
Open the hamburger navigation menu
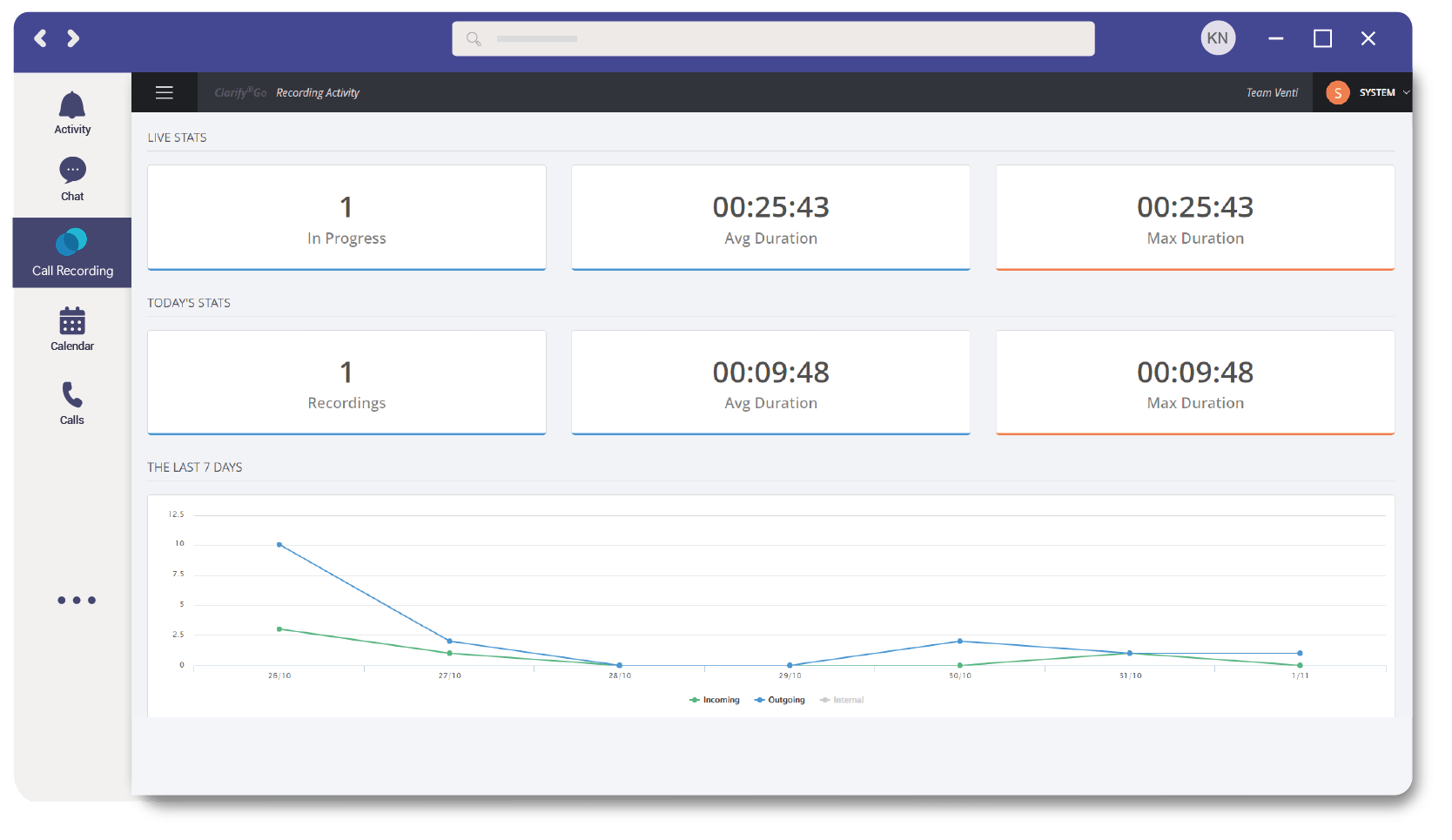[x=164, y=92]
